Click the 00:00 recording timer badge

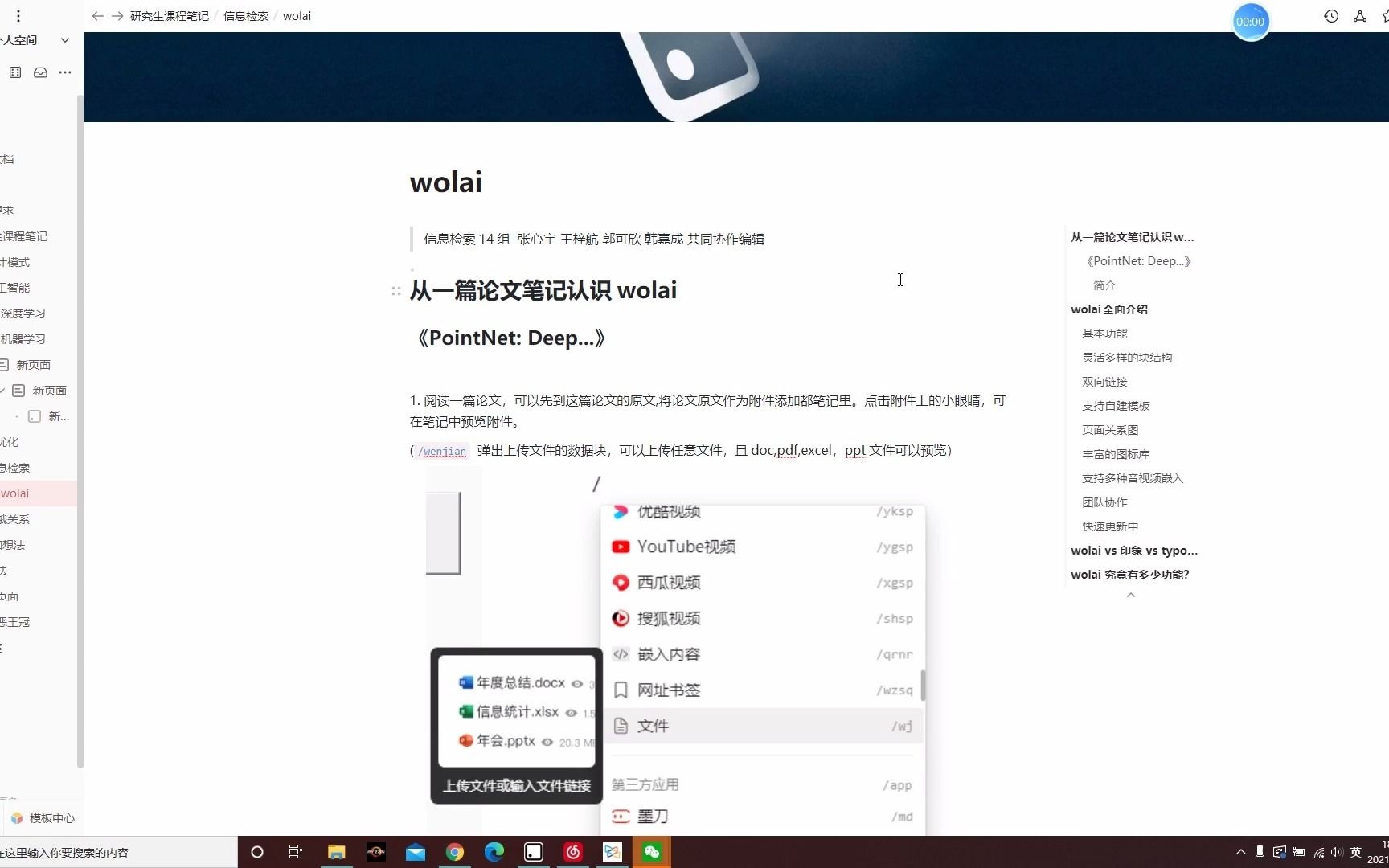pos(1251,22)
